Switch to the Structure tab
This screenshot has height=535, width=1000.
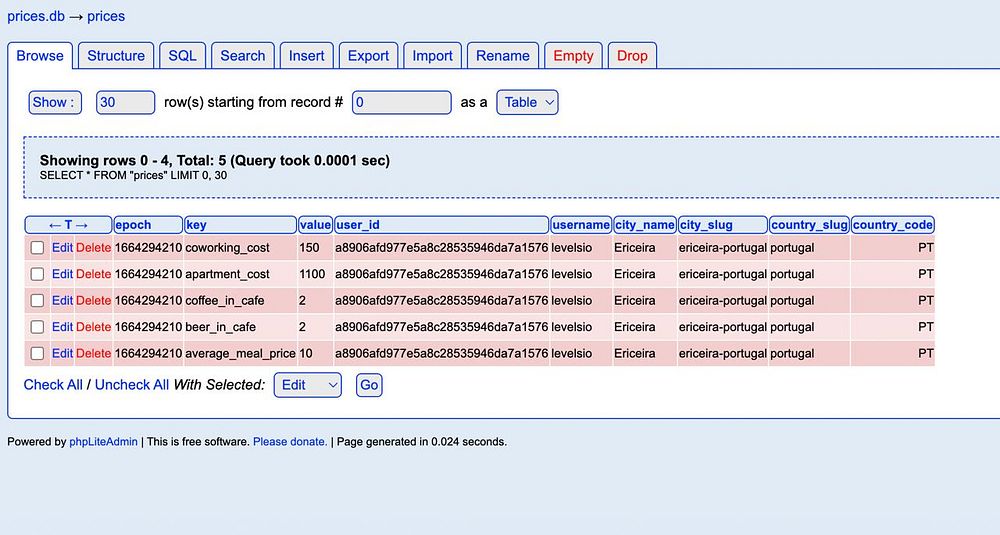tap(116, 56)
